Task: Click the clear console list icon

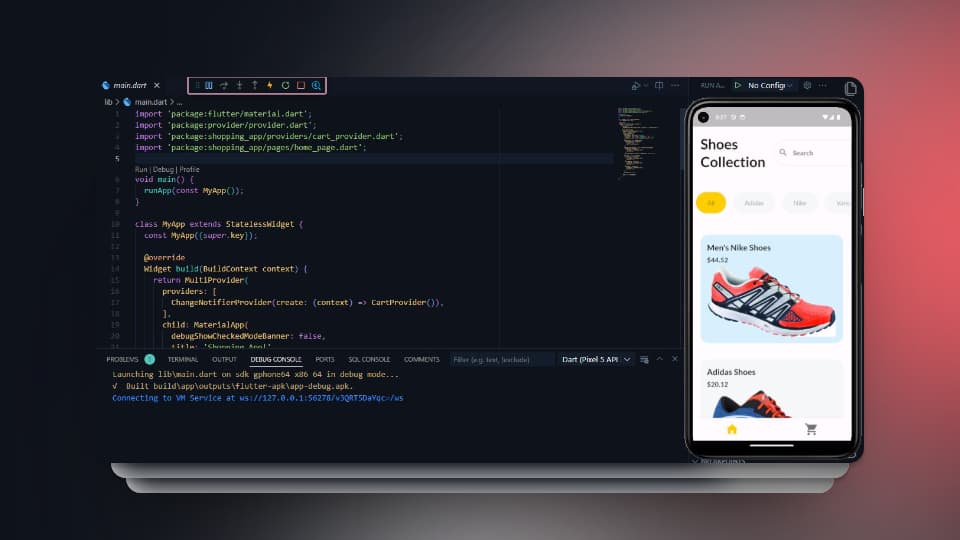Action: click(644, 359)
